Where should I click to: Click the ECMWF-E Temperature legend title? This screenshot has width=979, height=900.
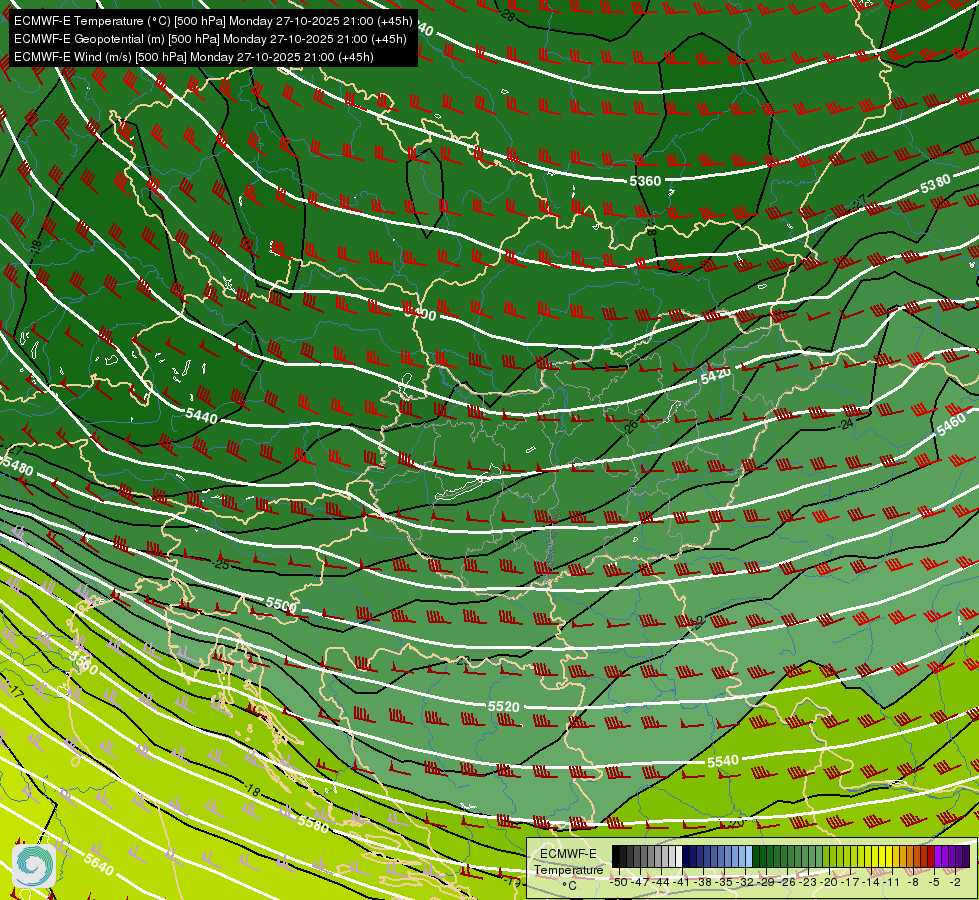(x=568, y=862)
